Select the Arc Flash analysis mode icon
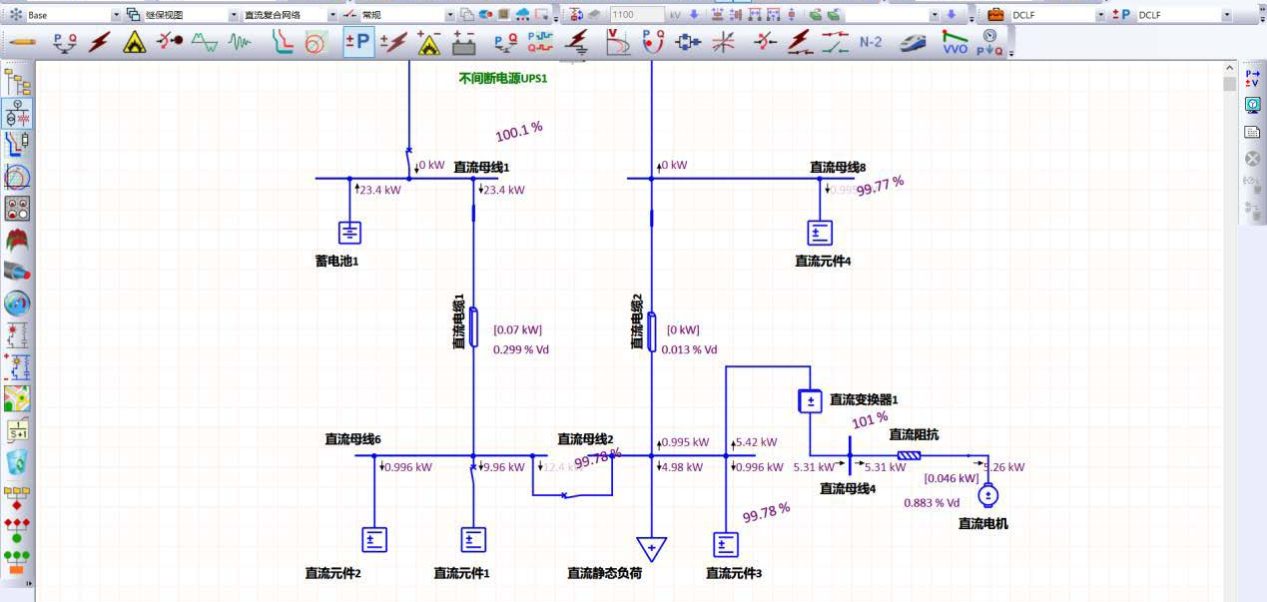The height and width of the screenshot is (602, 1267). coord(134,43)
